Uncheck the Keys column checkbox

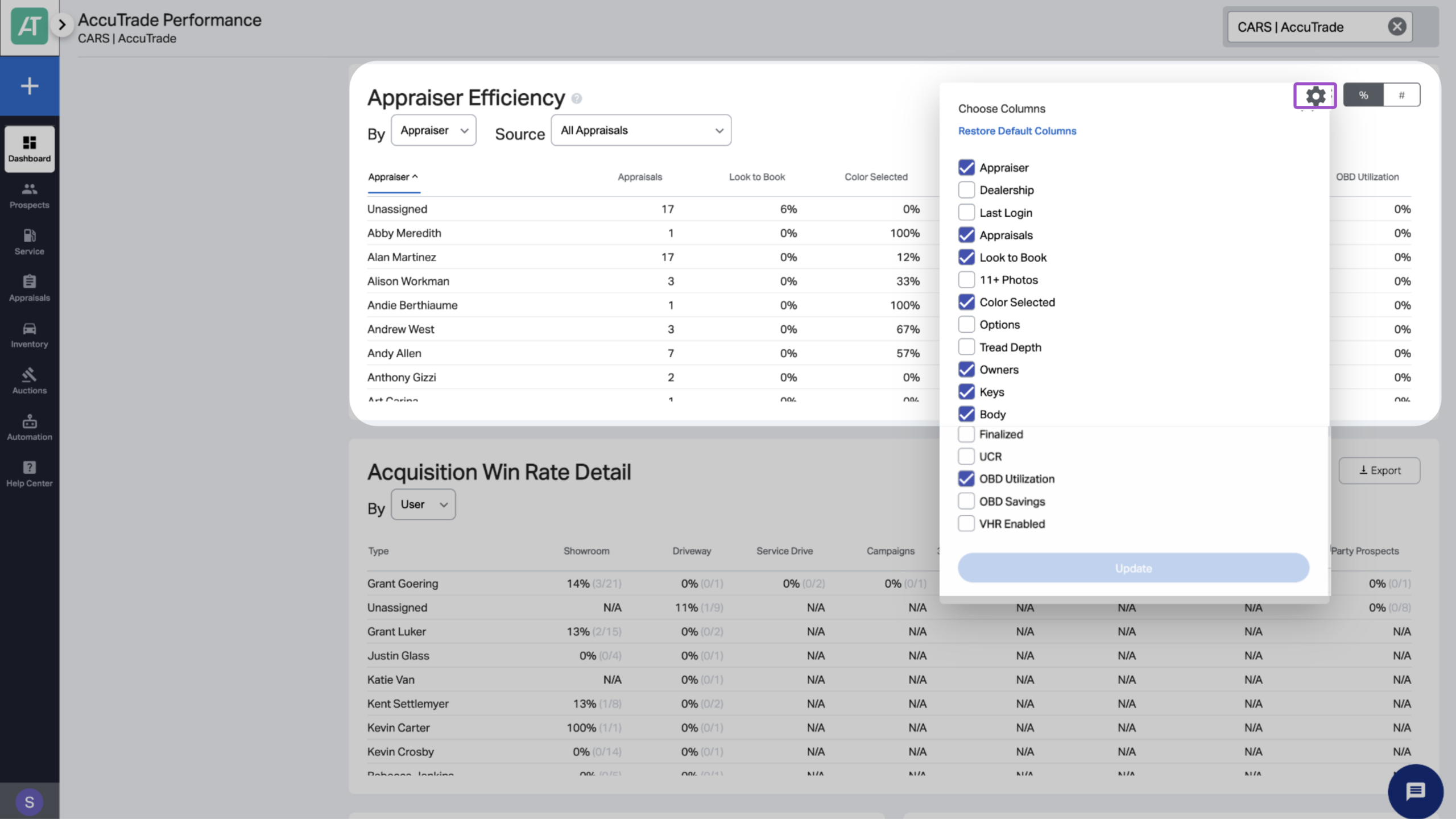tap(966, 392)
